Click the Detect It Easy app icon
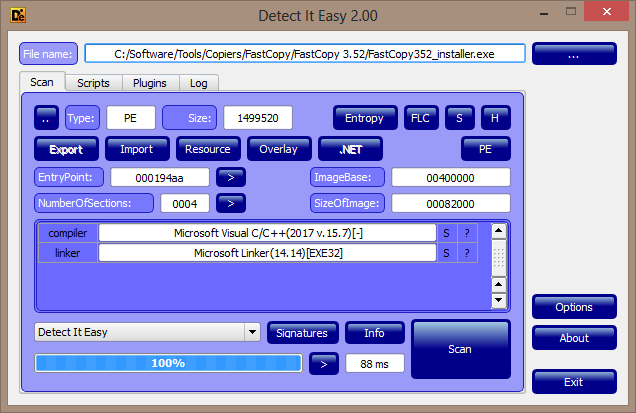 tap(18, 15)
